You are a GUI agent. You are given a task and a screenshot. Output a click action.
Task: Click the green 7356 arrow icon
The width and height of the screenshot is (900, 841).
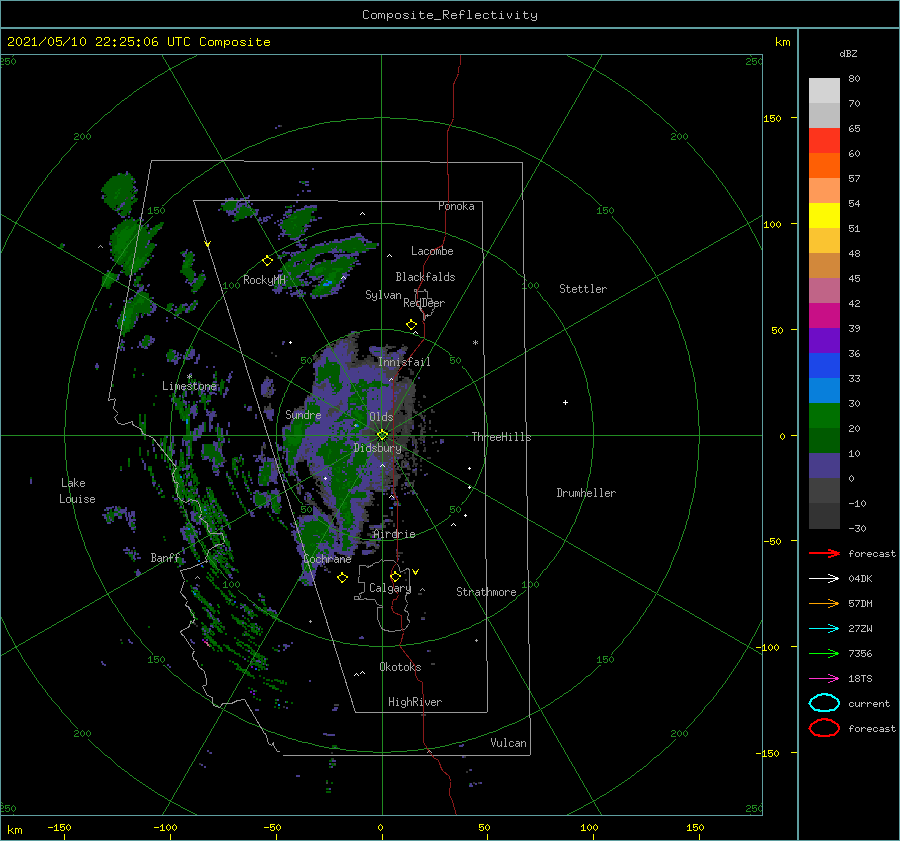(824, 653)
